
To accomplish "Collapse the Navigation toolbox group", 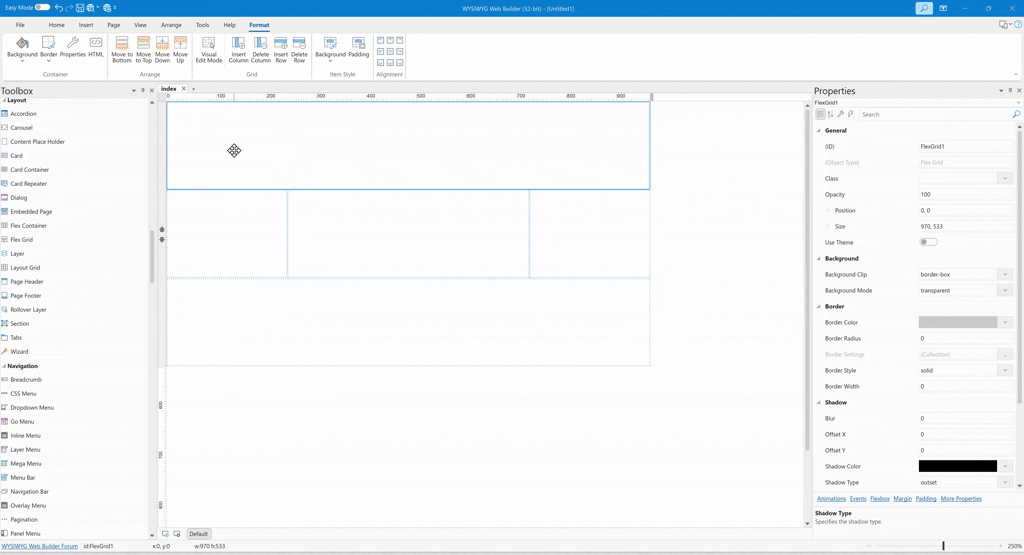I will tap(4, 366).
